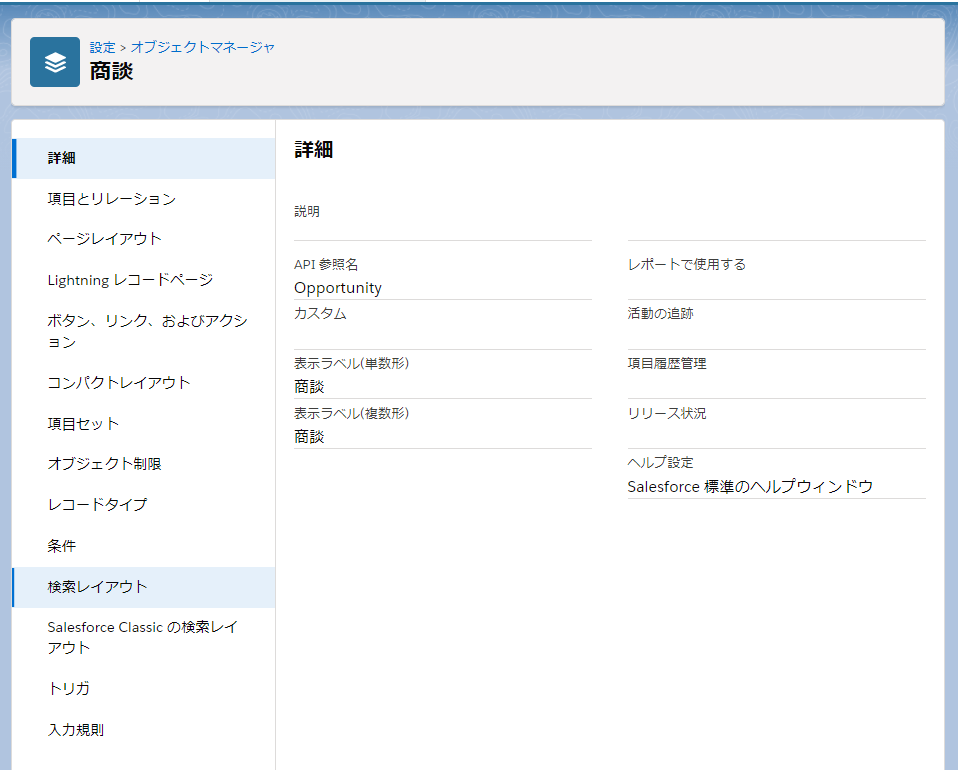Click the 商談 page title

111,72
